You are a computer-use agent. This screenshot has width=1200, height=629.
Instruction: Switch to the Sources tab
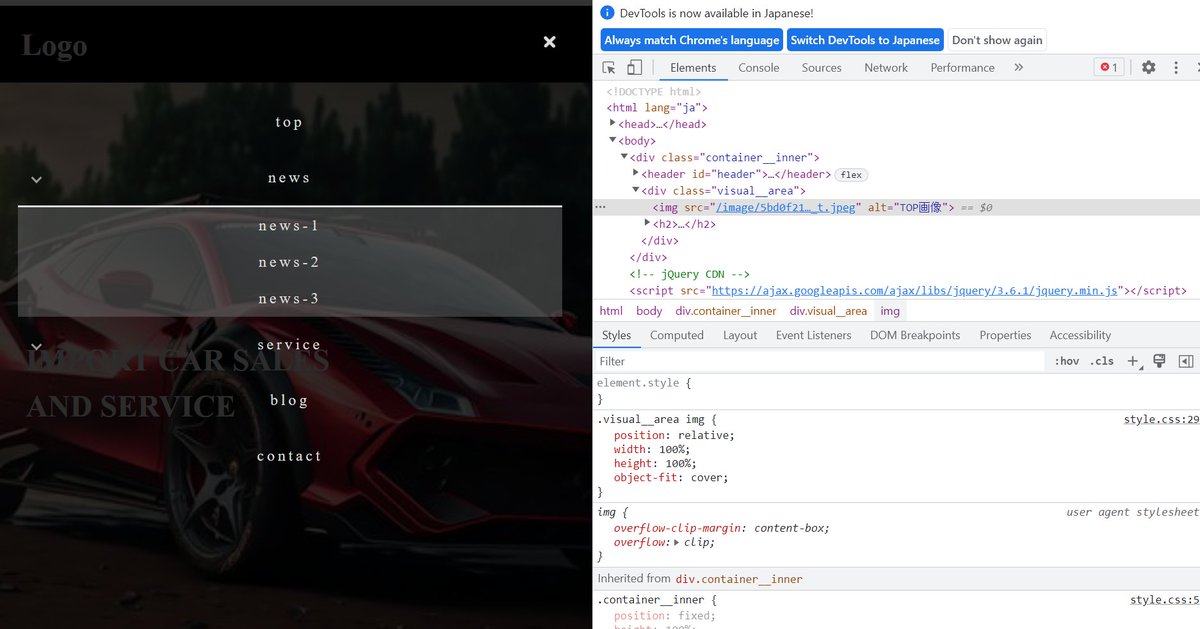click(x=821, y=68)
